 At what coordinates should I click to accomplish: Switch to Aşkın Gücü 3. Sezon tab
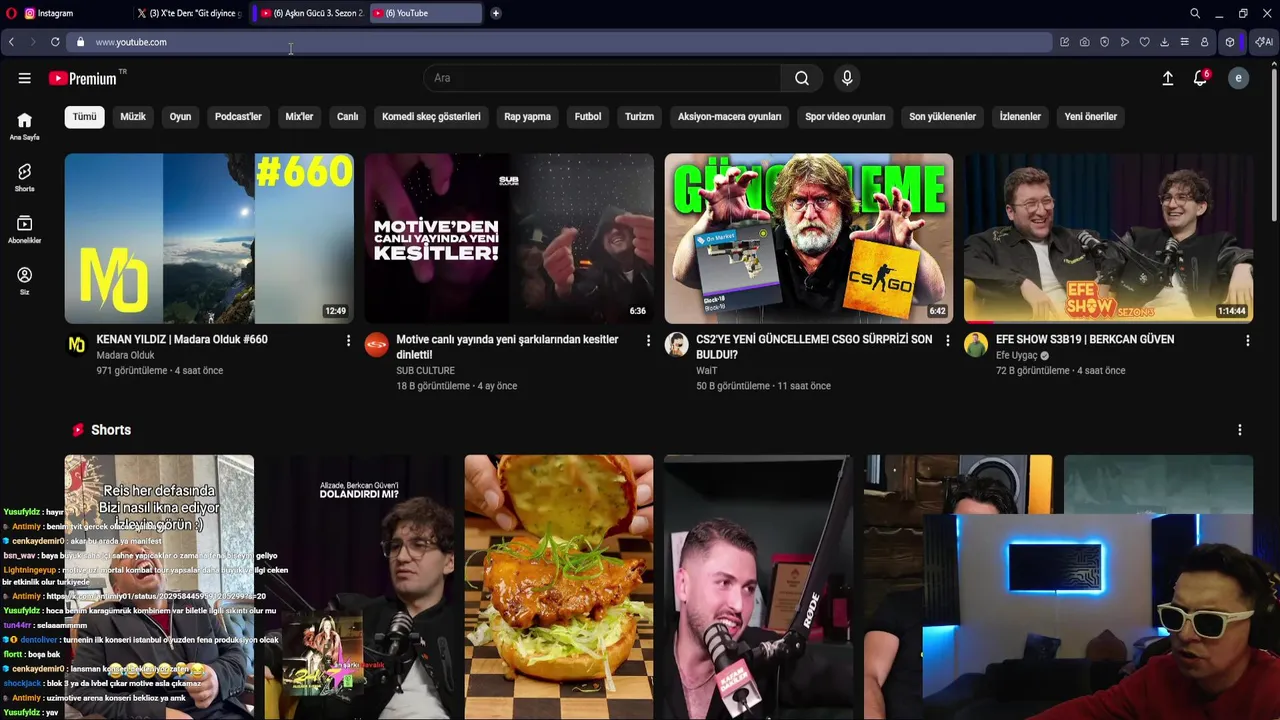coord(310,13)
